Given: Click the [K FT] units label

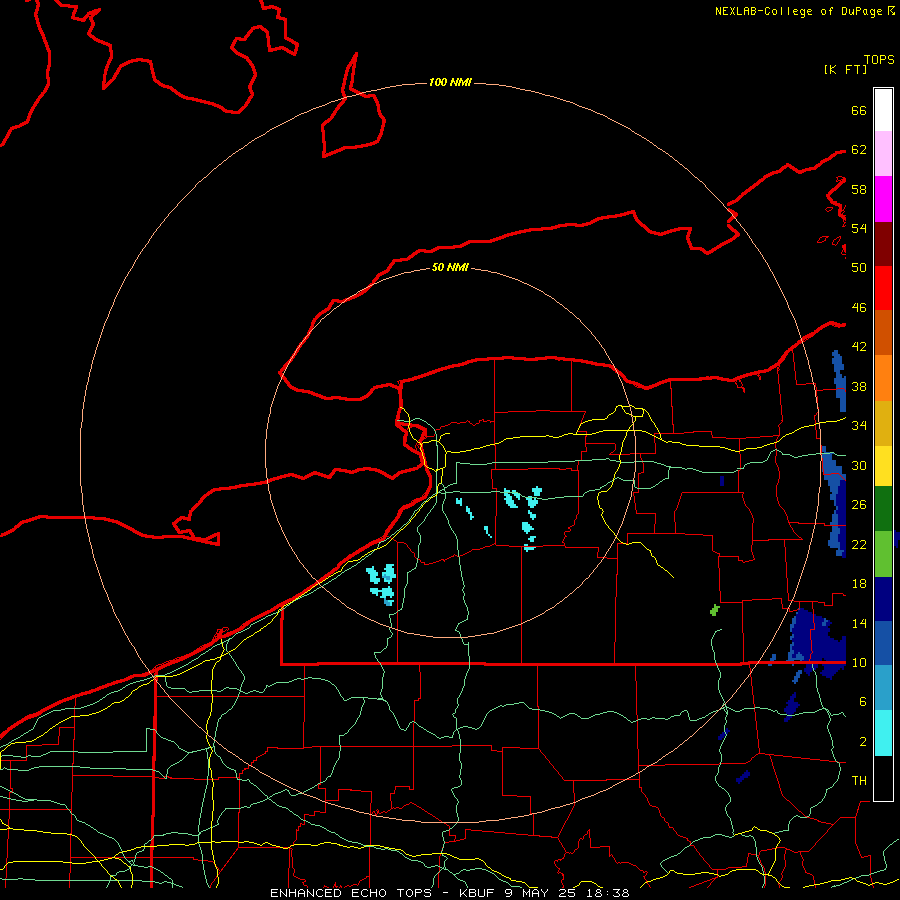Looking at the screenshot, I should pos(845,69).
